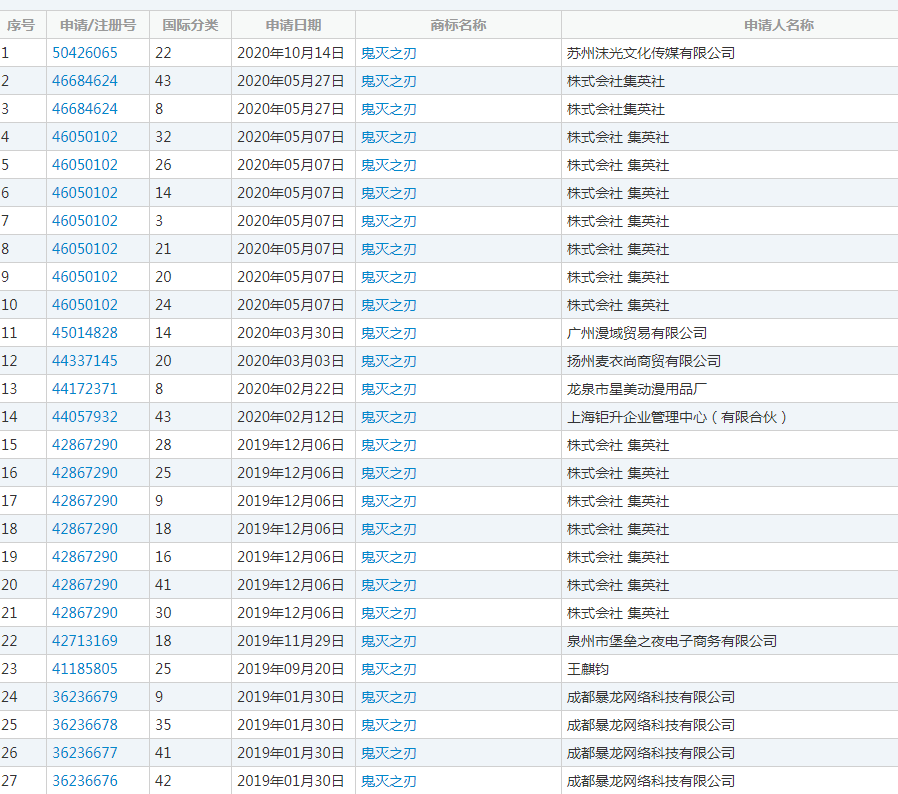This screenshot has height=794, width=898.
Task: Click the 申请/注册号 column header
Action: [98, 25]
